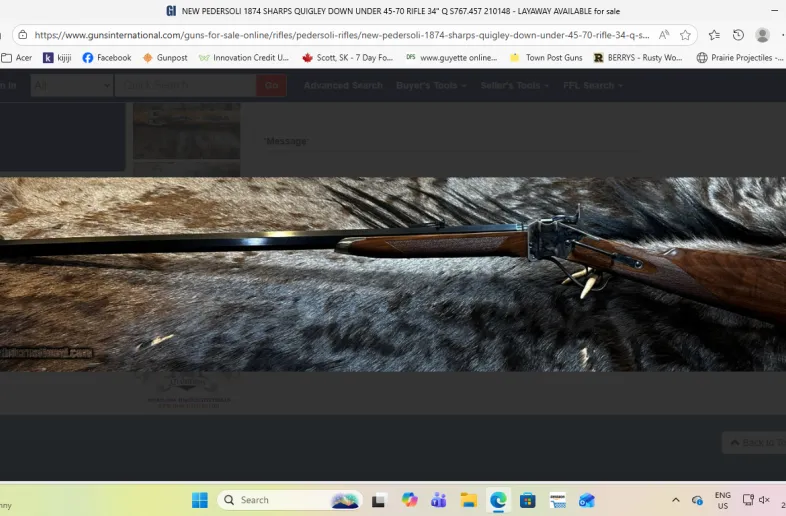The width and height of the screenshot is (786, 516).
Task: Open the Facebook bookmark
Action: pyautogui.click(x=107, y=58)
